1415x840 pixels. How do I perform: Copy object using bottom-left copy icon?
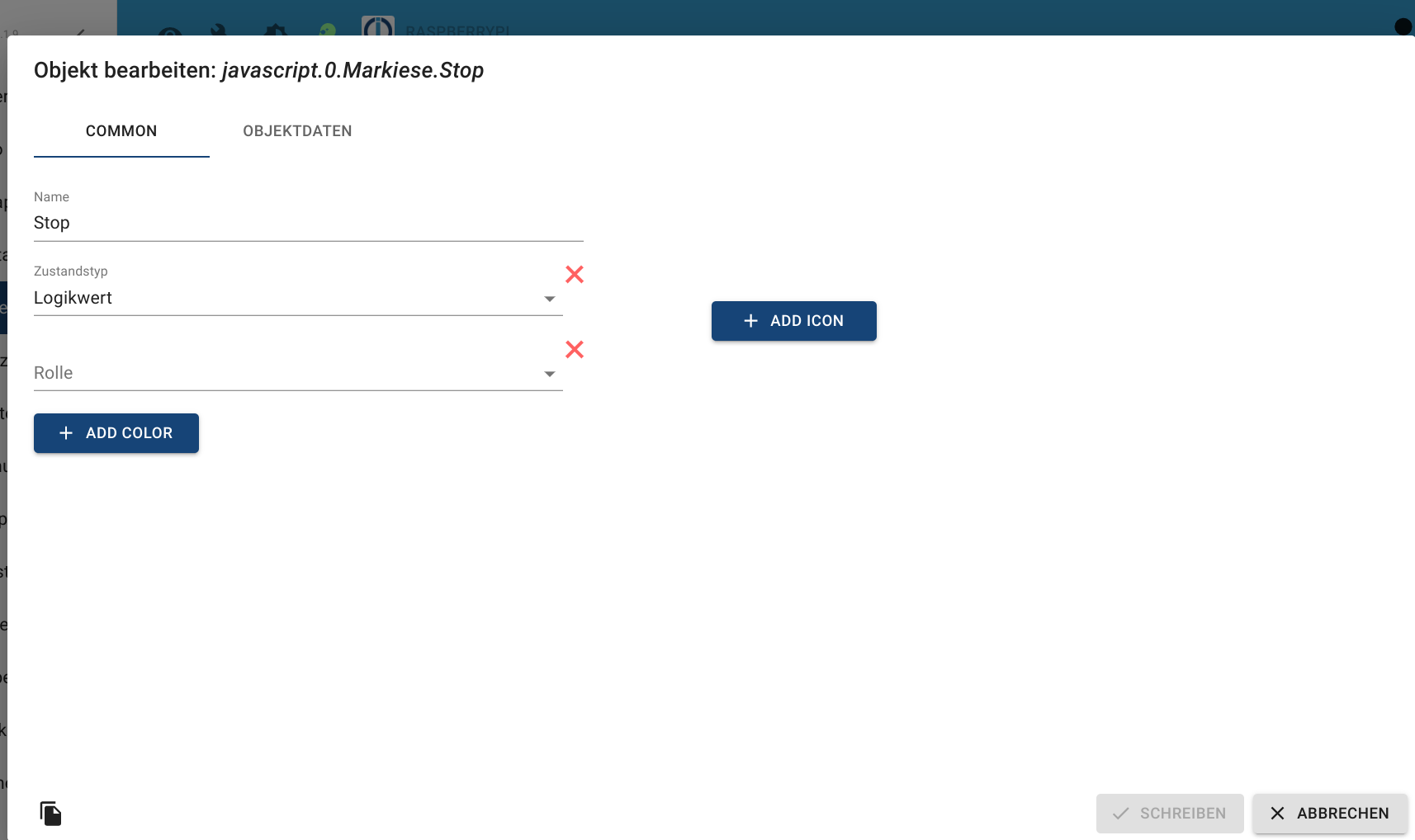pos(51,814)
